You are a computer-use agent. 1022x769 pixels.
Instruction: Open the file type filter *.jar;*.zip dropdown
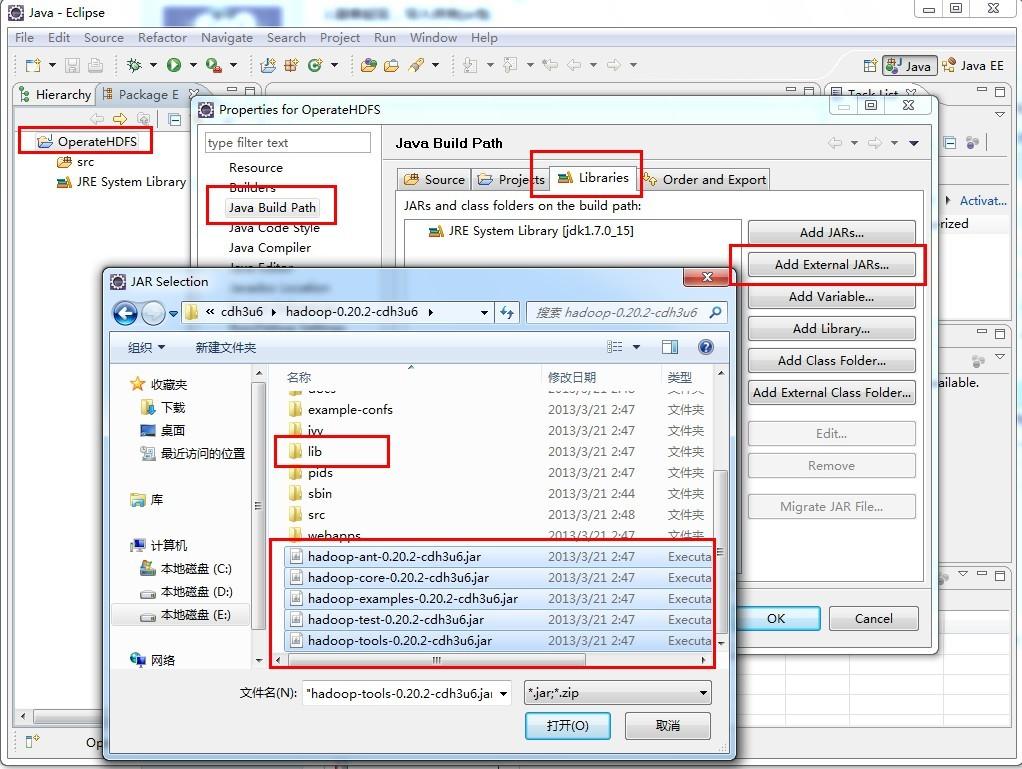tap(617, 693)
